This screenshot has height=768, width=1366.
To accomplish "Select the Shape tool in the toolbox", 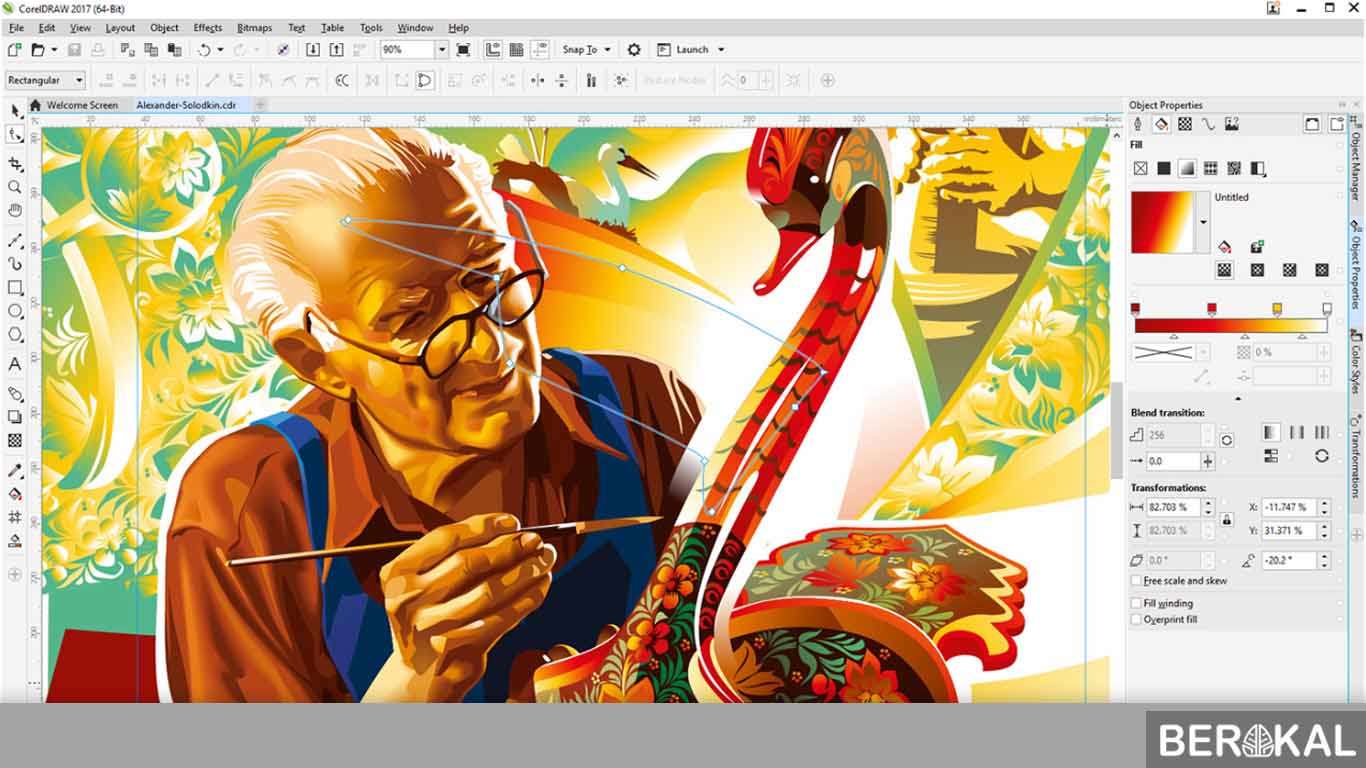I will (15, 135).
